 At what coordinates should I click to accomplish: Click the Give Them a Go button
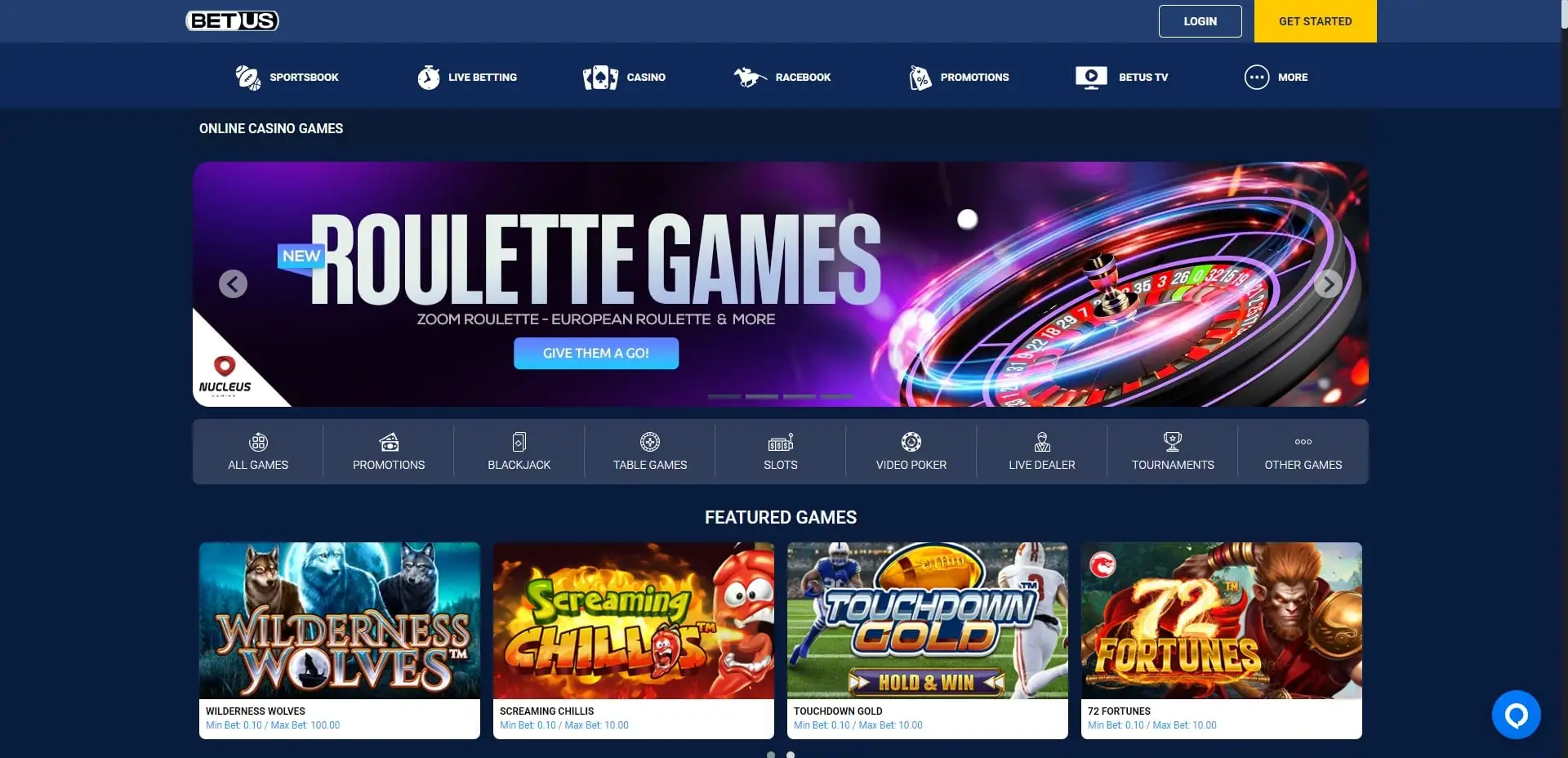point(596,353)
